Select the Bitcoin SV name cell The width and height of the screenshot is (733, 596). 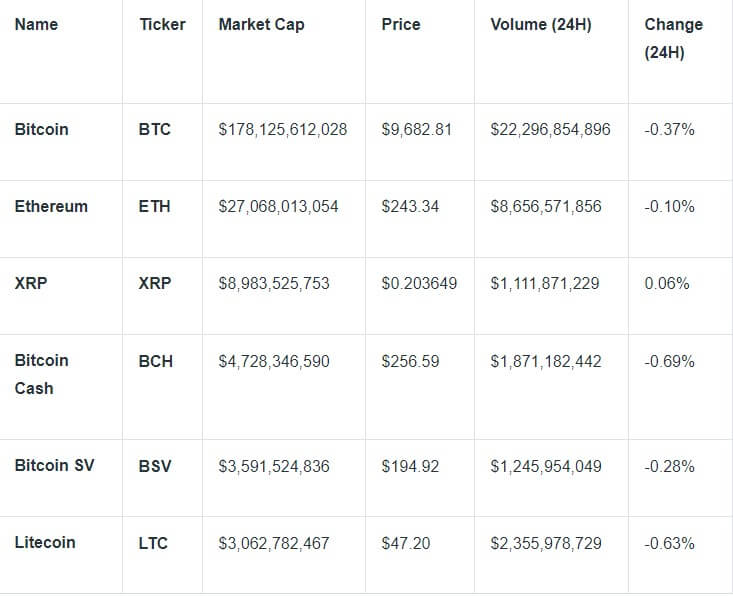(x=54, y=466)
